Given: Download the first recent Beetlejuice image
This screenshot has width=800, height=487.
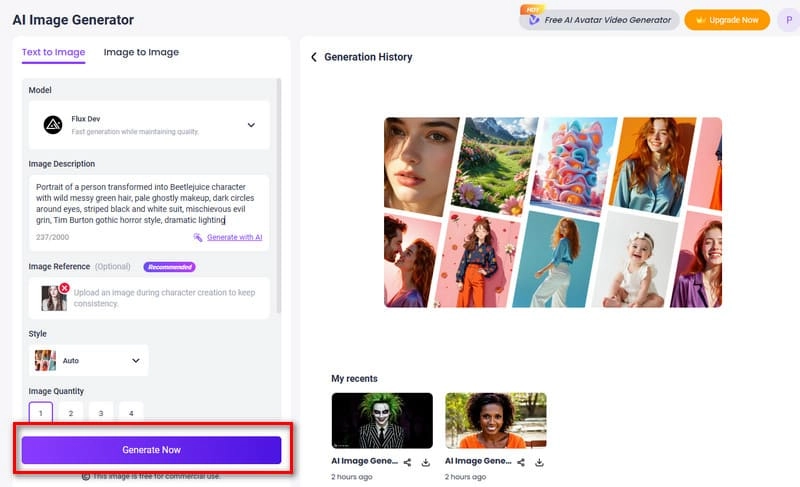Looking at the screenshot, I should pyautogui.click(x=426, y=462).
